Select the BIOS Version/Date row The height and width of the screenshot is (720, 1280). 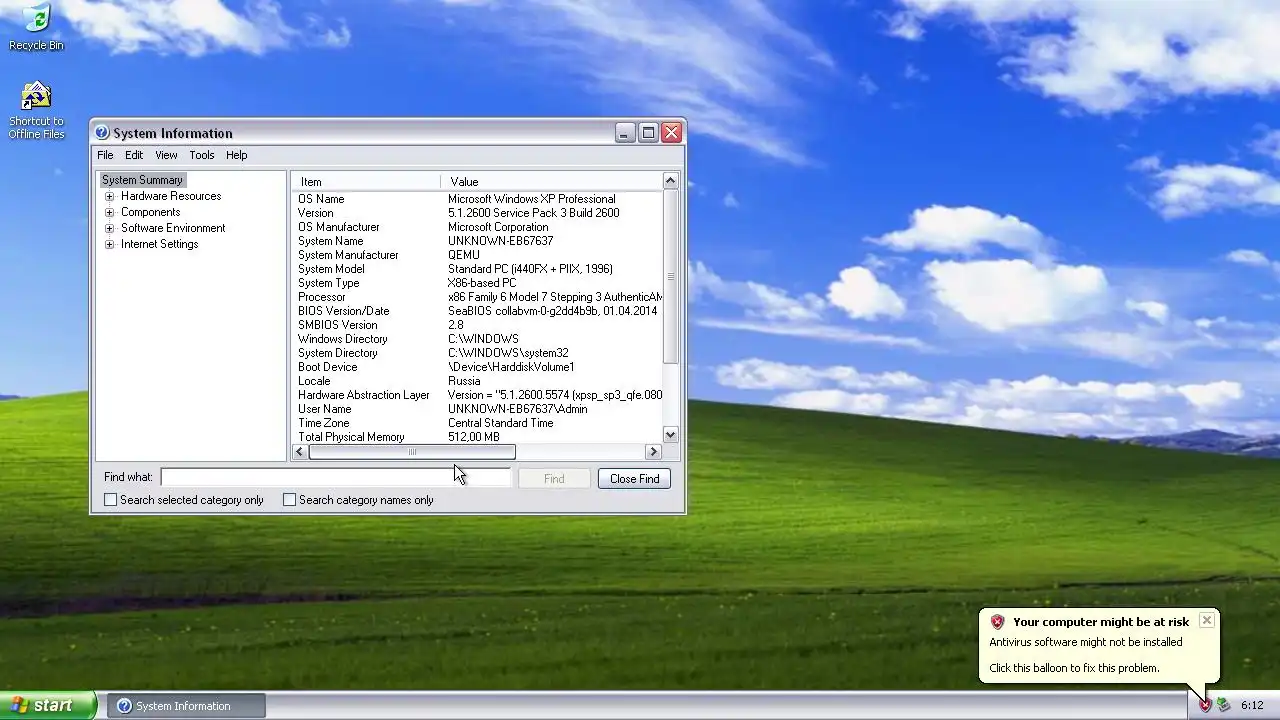pyautogui.click(x=477, y=311)
